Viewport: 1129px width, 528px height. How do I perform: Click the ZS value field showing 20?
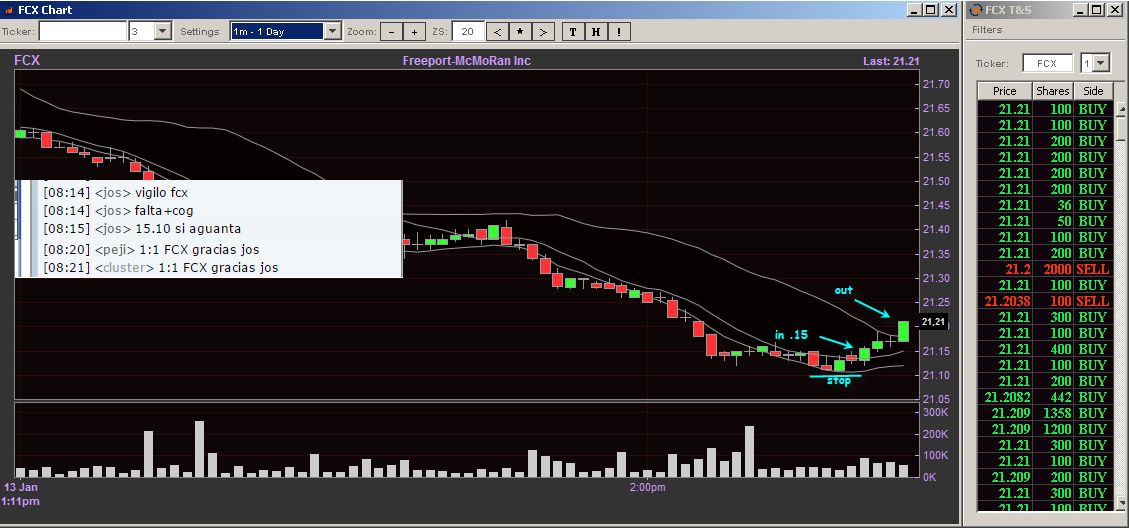click(x=468, y=32)
